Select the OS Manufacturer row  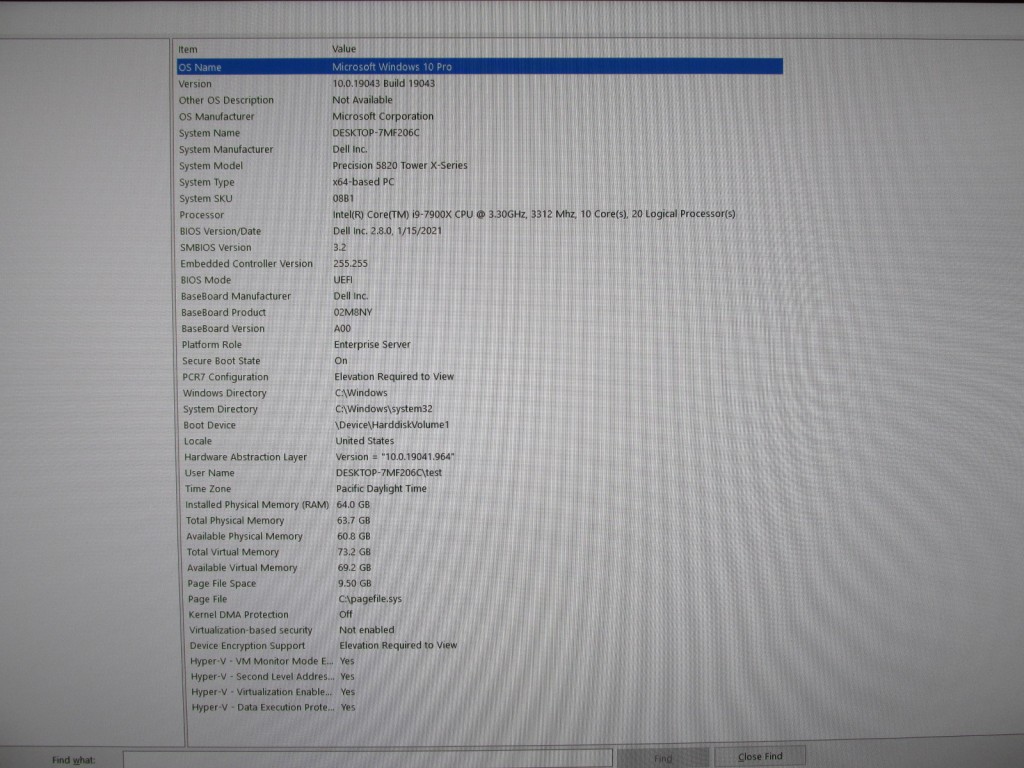479,116
